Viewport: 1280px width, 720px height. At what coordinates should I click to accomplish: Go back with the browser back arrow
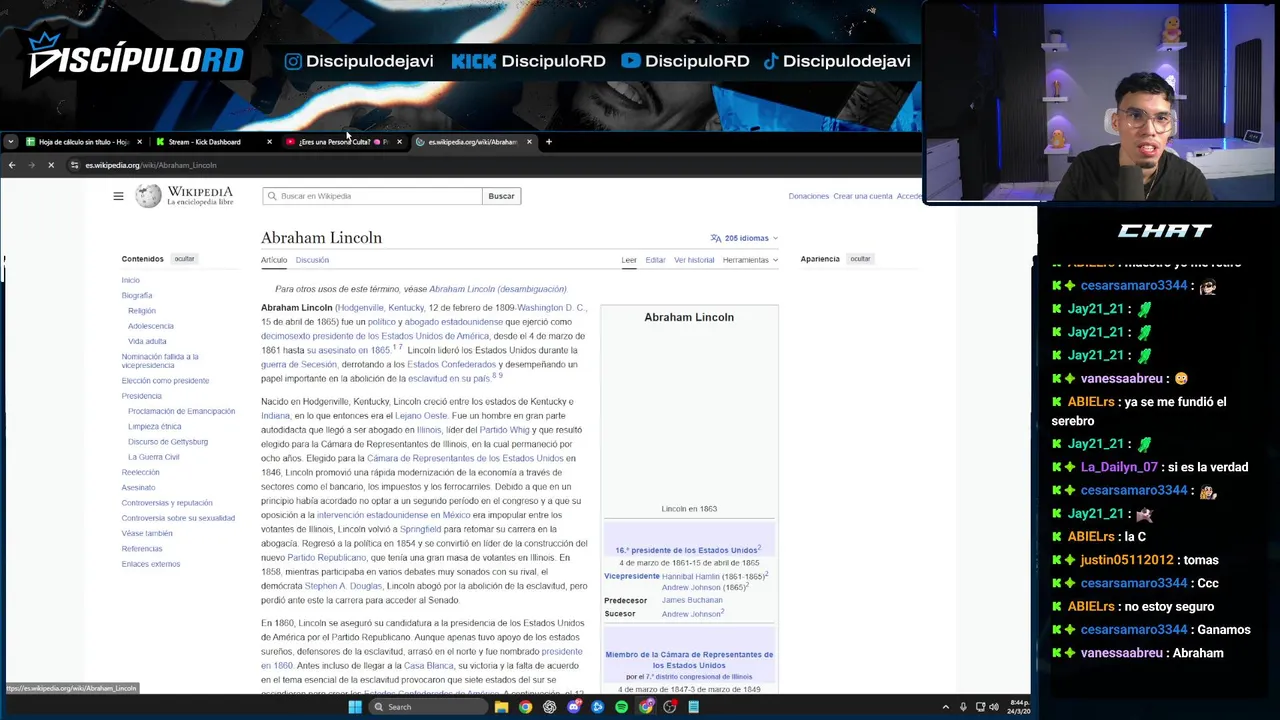pyautogui.click(x=12, y=165)
